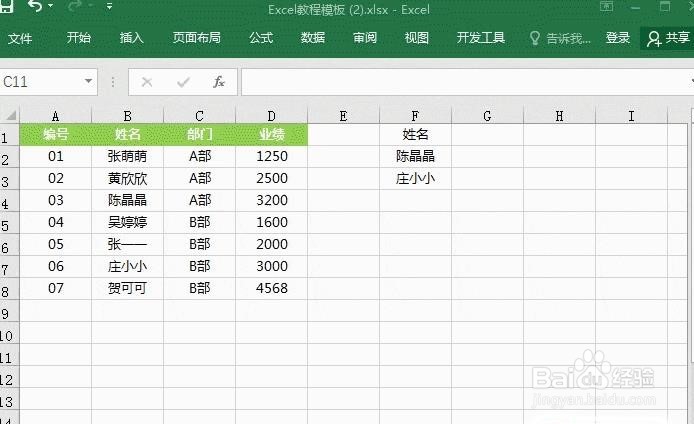Click the Undo arrow icon
This screenshot has height=424, width=694.
35,6
